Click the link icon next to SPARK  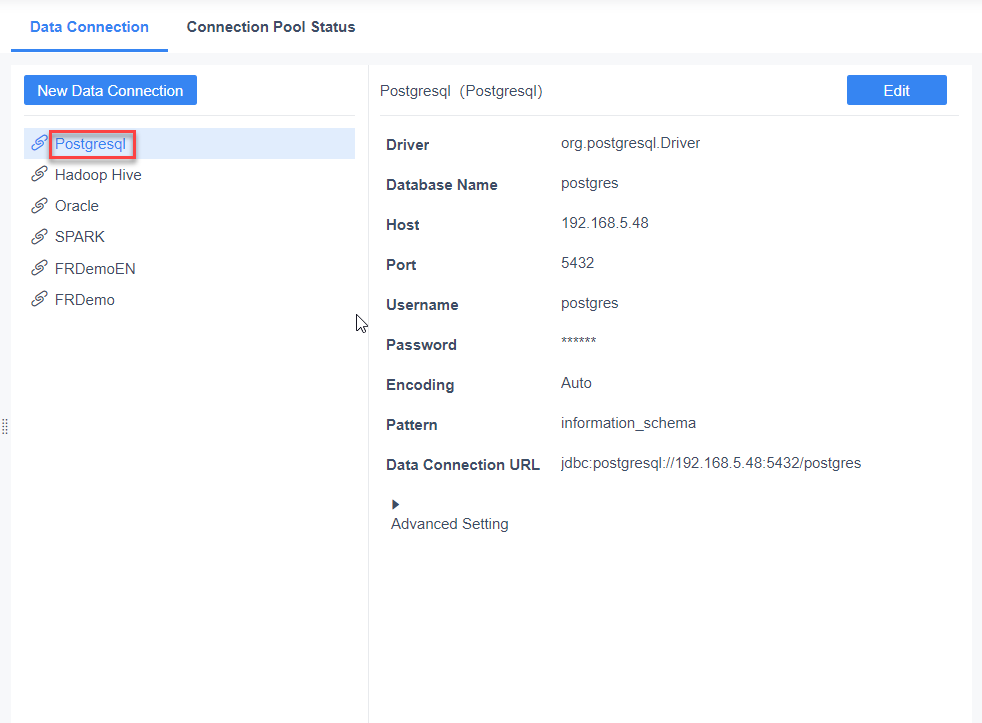click(x=39, y=236)
